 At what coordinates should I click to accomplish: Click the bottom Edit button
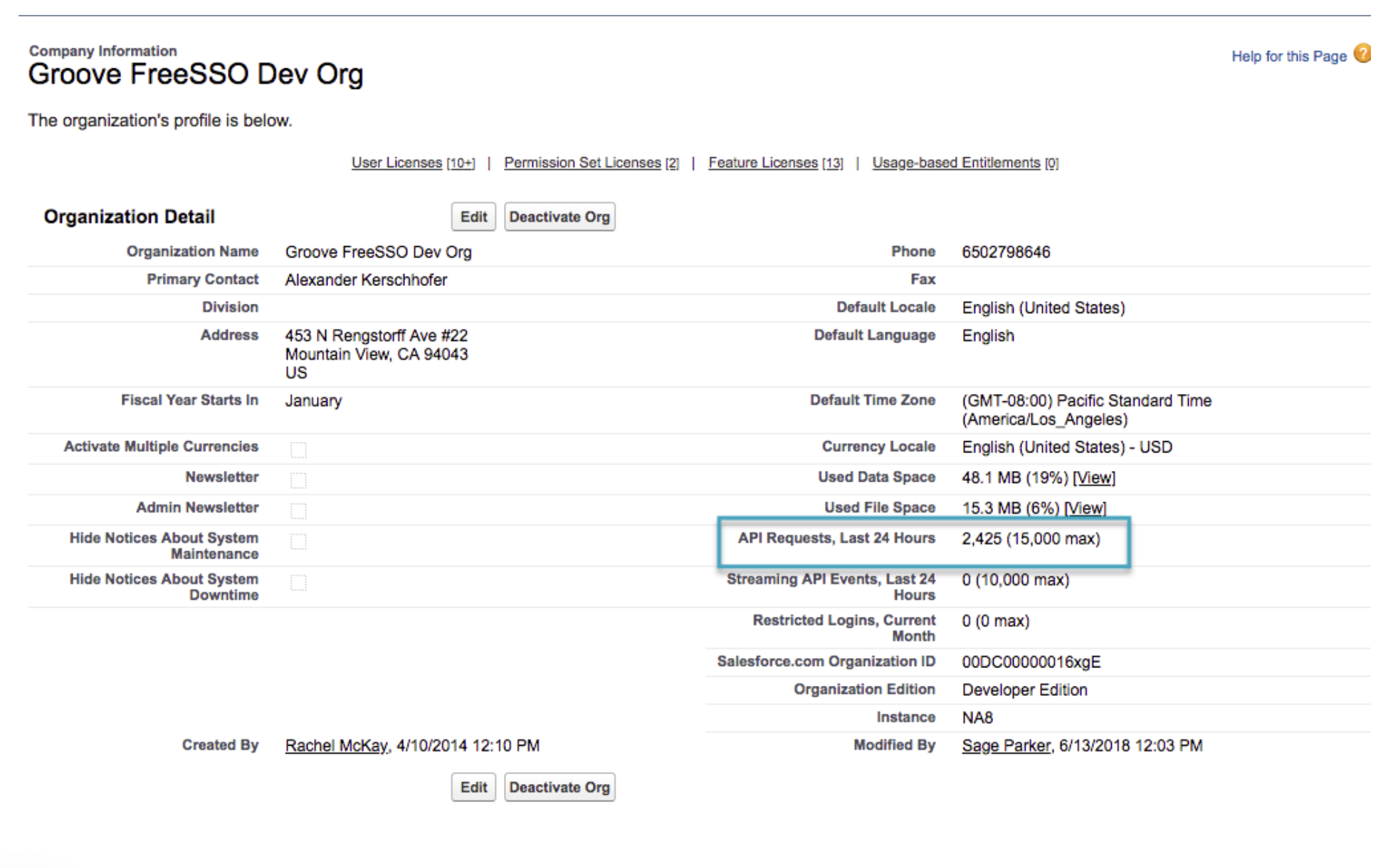pyautogui.click(x=473, y=788)
